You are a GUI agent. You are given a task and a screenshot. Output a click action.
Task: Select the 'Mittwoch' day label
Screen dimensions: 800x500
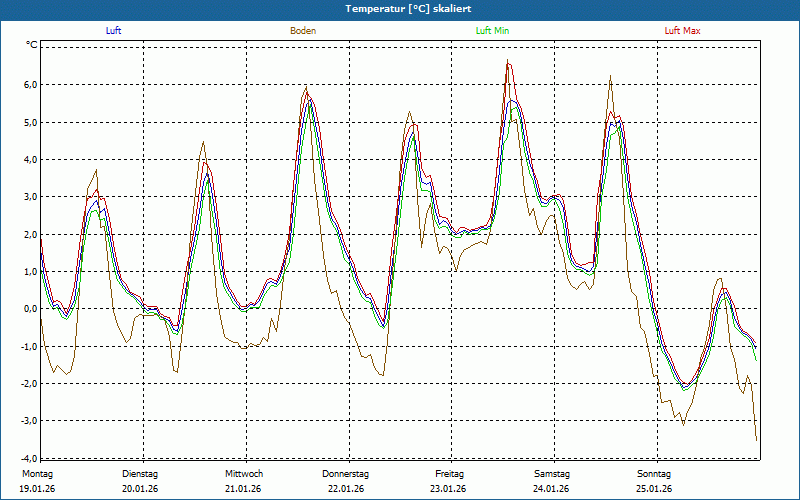pos(243,474)
